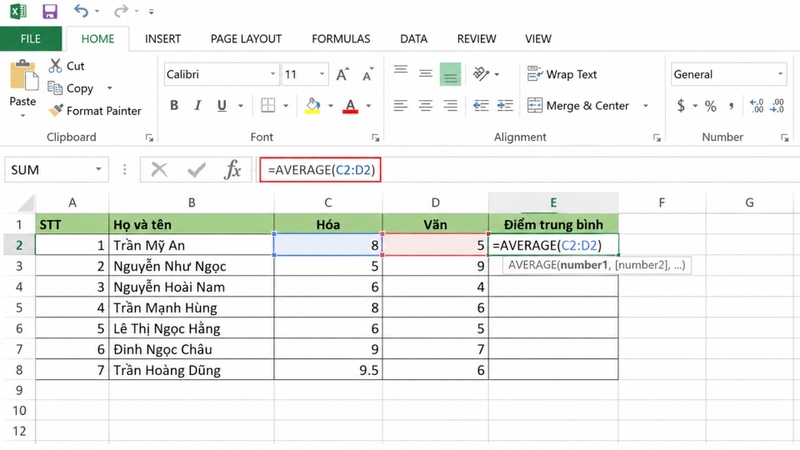Switch to the HOME tab

click(97, 39)
